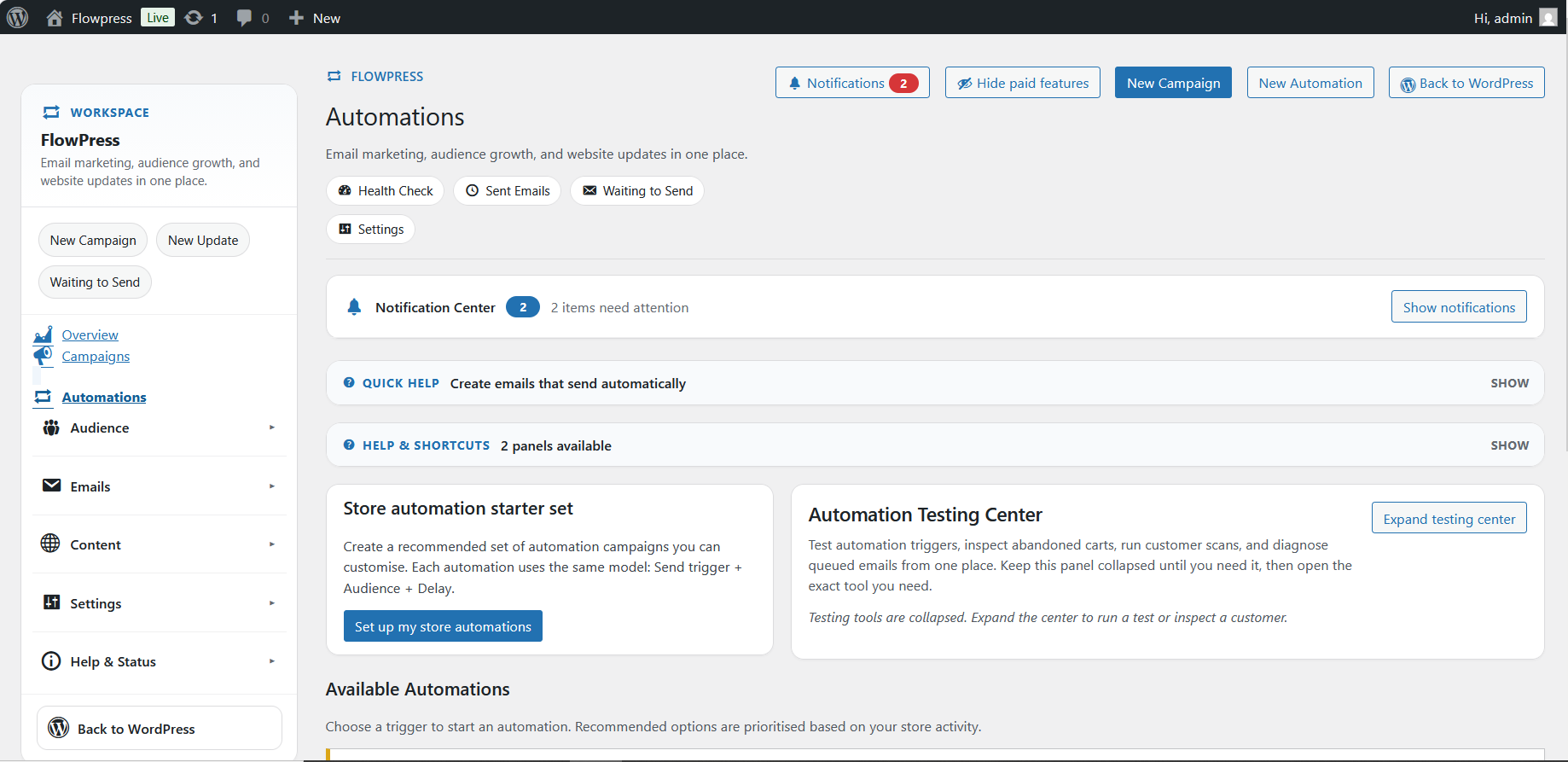Open Flowpress site home icon
Viewport: 1568px width, 762px height.
click(x=55, y=18)
